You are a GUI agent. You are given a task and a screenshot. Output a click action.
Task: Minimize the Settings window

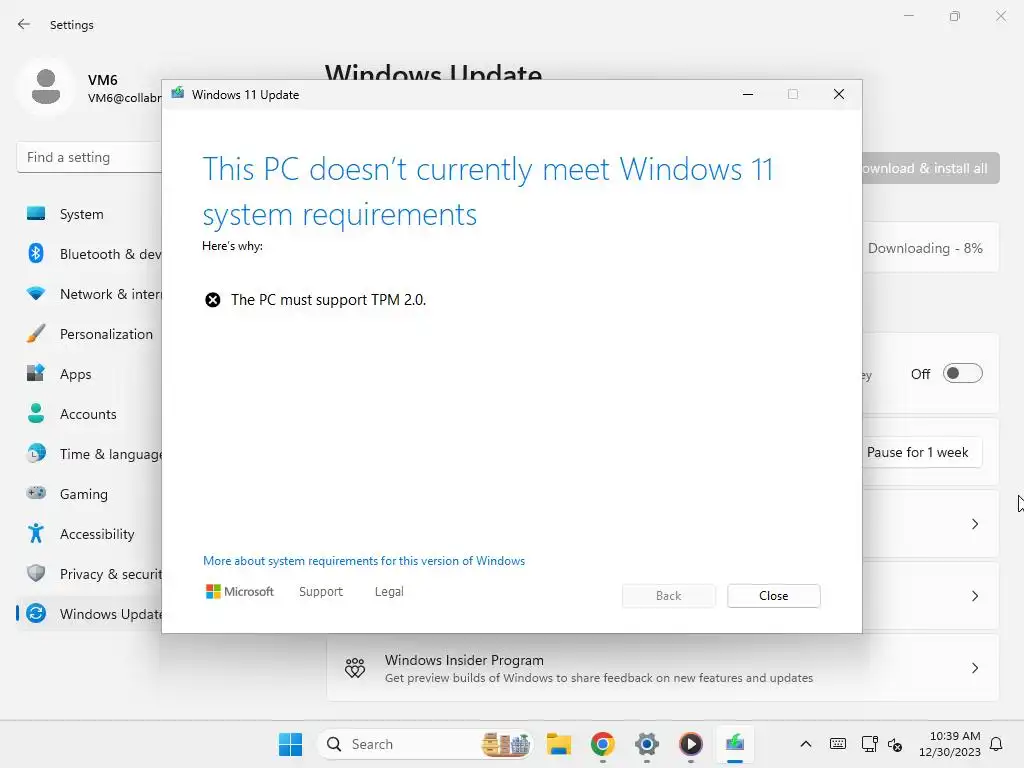(908, 16)
